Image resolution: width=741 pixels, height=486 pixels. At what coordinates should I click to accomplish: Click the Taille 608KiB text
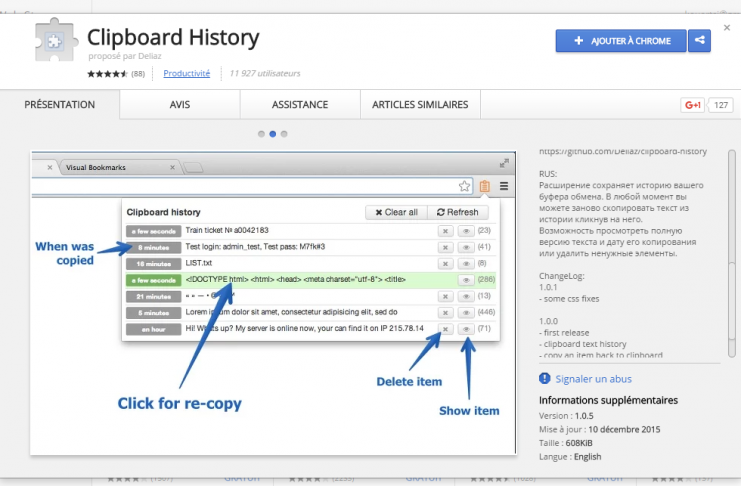tap(566, 443)
